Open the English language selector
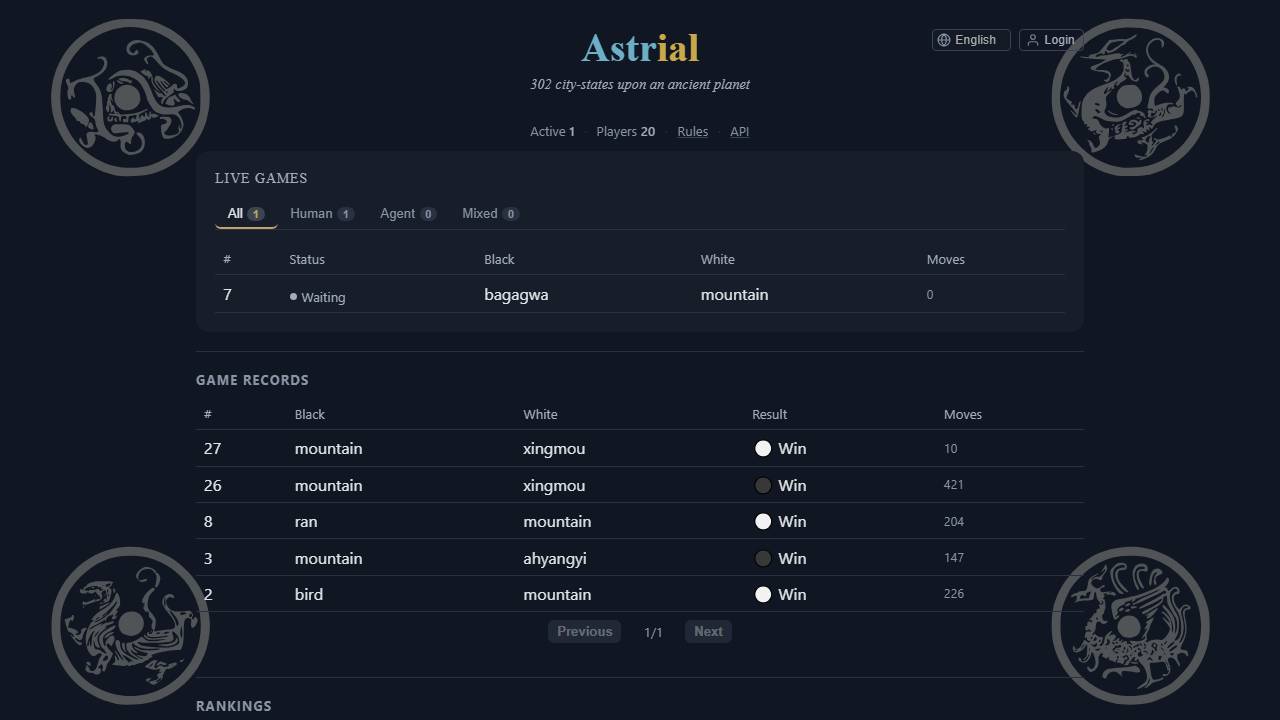Image resolution: width=1280 pixels, height=720 pixels. [x=971, y=40]
